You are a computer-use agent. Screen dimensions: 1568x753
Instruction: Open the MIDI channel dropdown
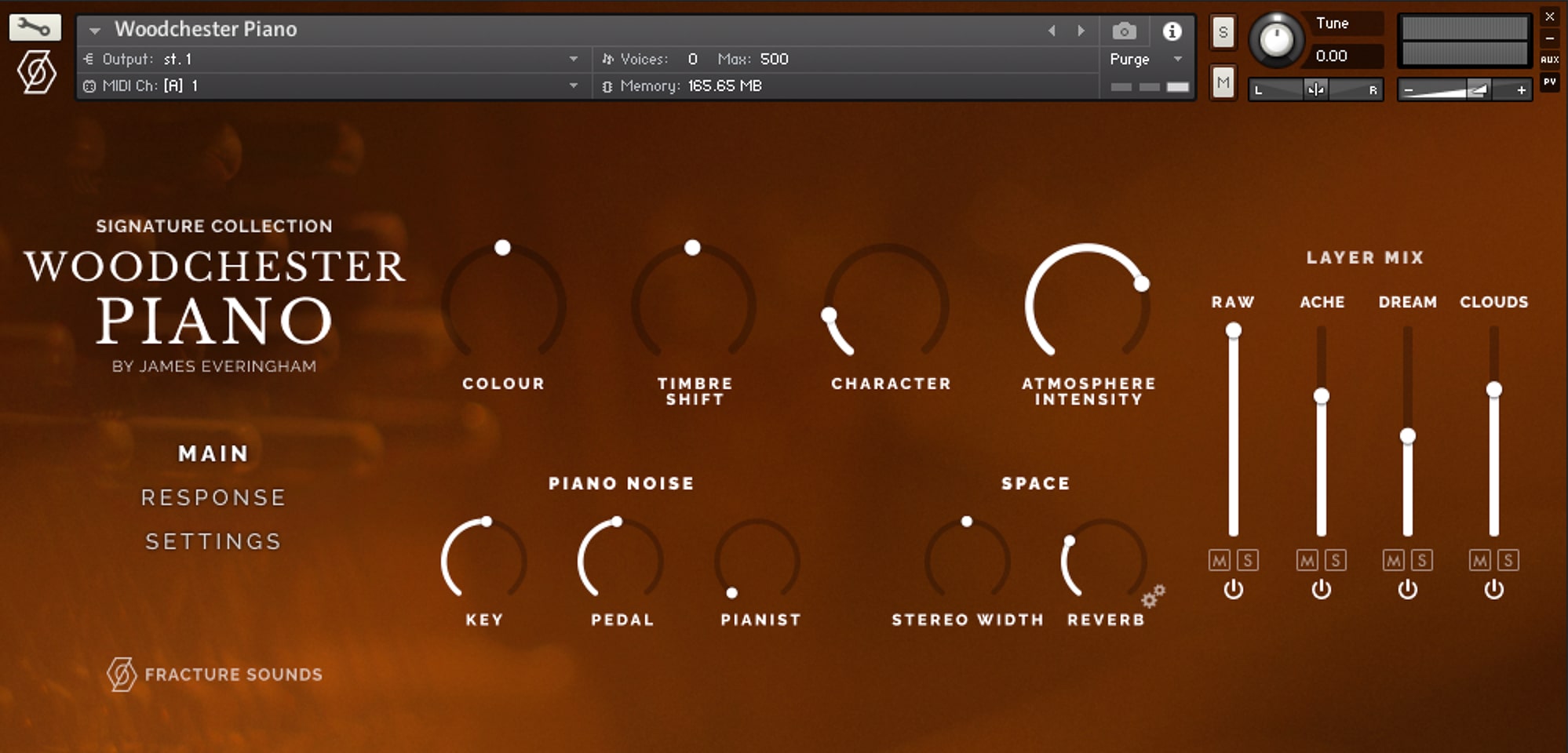point(574,86)
